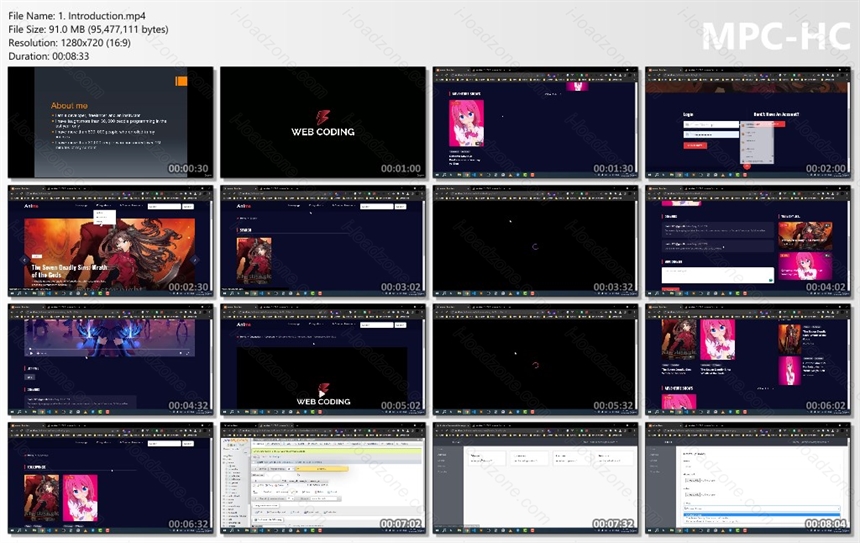Image resolution: width=860 pixels, height=543 pixels.
Task: Click the File Size 91.0 MB line
Action: (88, 30)
